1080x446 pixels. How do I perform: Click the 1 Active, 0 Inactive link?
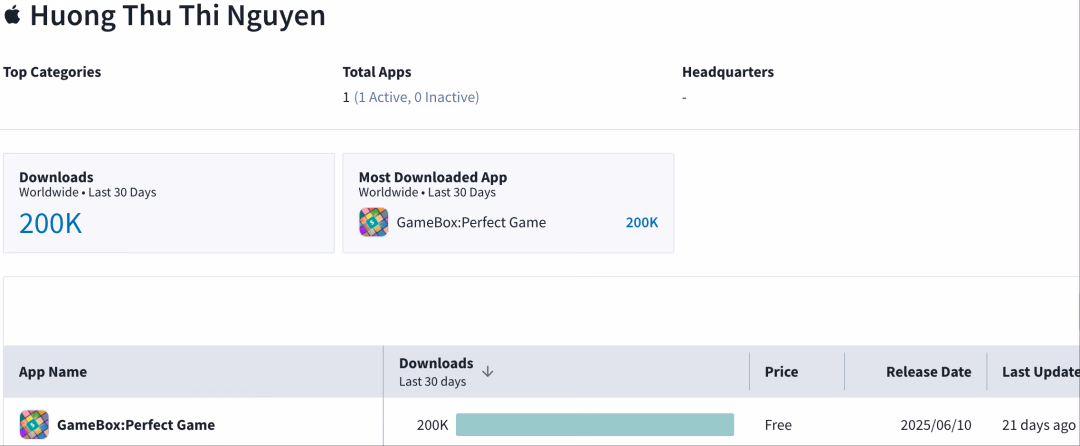click(417, 98)
